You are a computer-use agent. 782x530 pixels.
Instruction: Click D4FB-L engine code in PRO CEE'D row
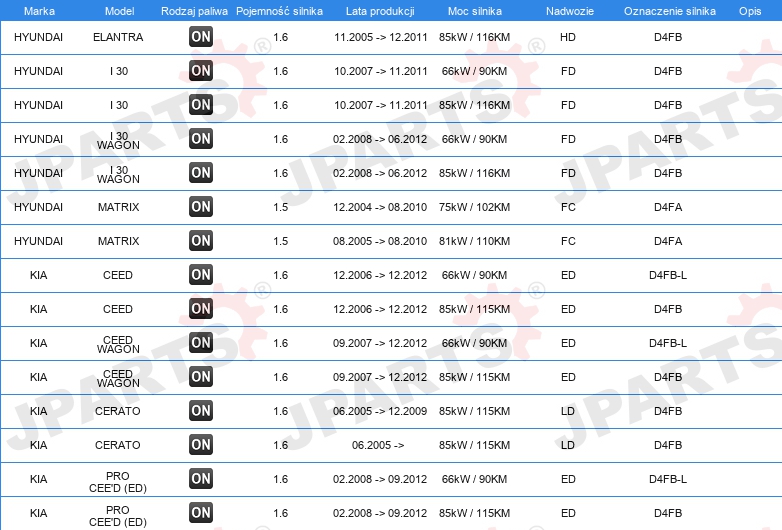(x=668, y=479)
